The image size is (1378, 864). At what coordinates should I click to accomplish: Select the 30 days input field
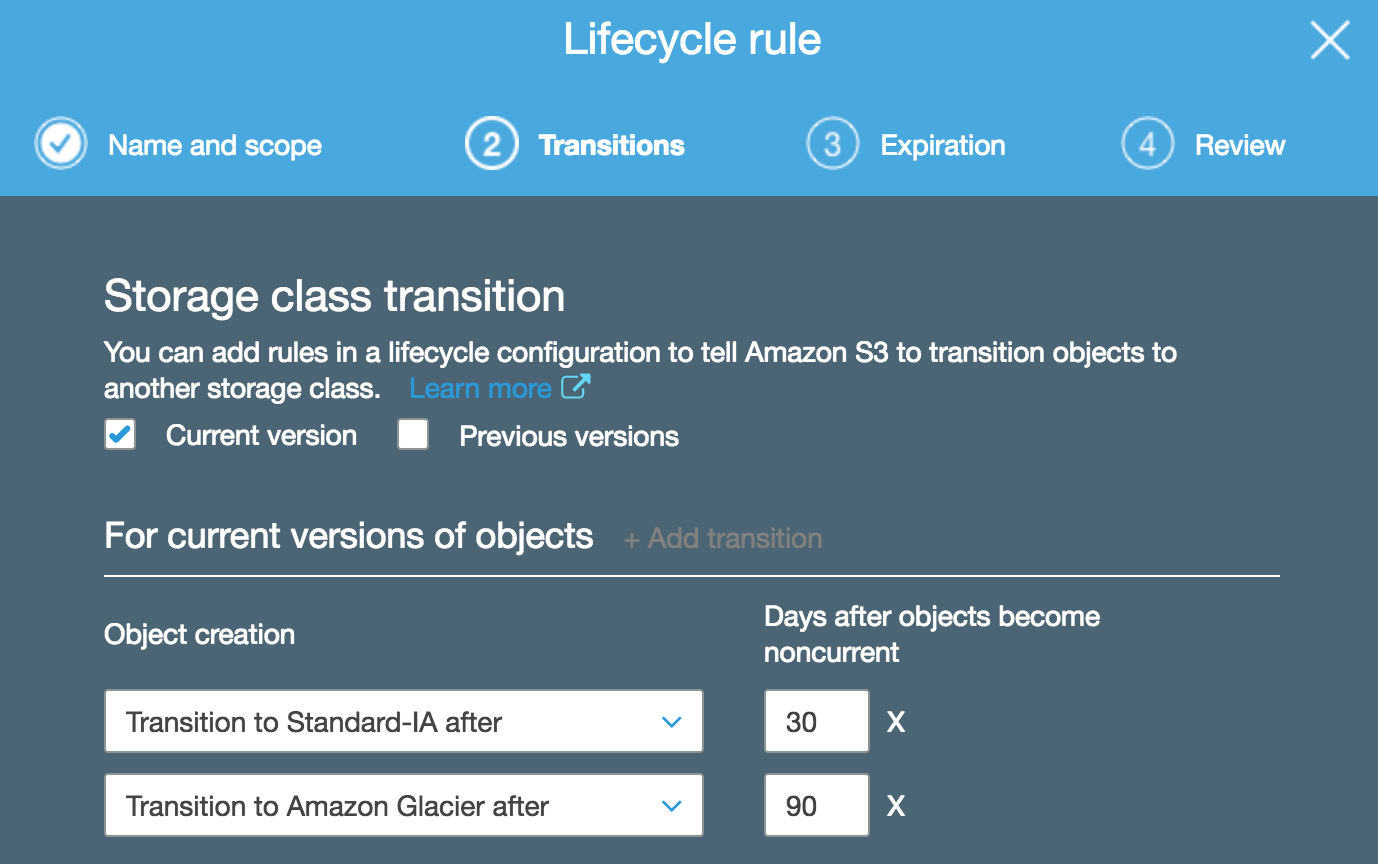816,721
